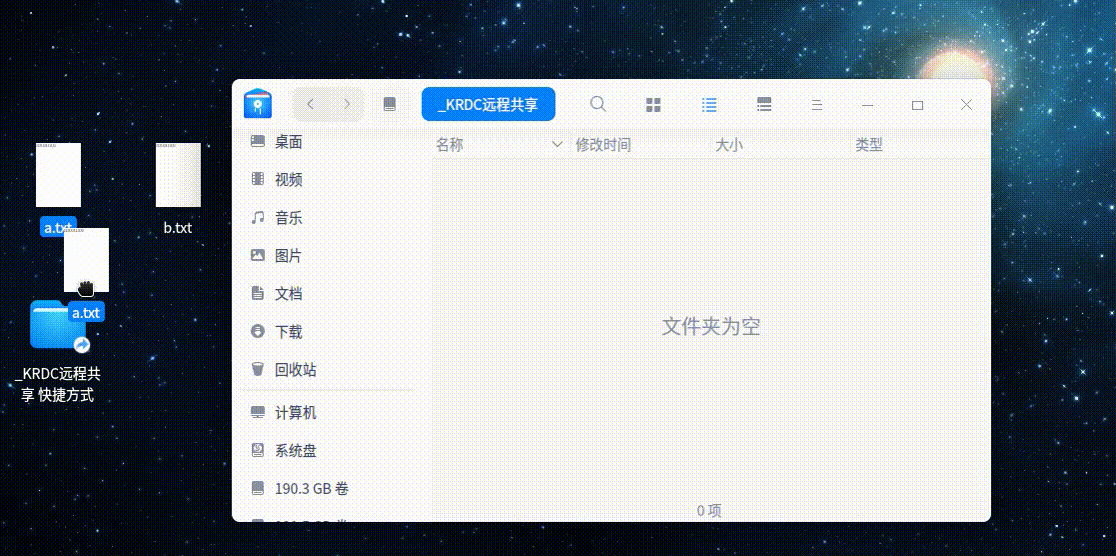This screenshot has width=1116, height=556.
Task: Click the 下载 download icon
Action: point(258,331)
